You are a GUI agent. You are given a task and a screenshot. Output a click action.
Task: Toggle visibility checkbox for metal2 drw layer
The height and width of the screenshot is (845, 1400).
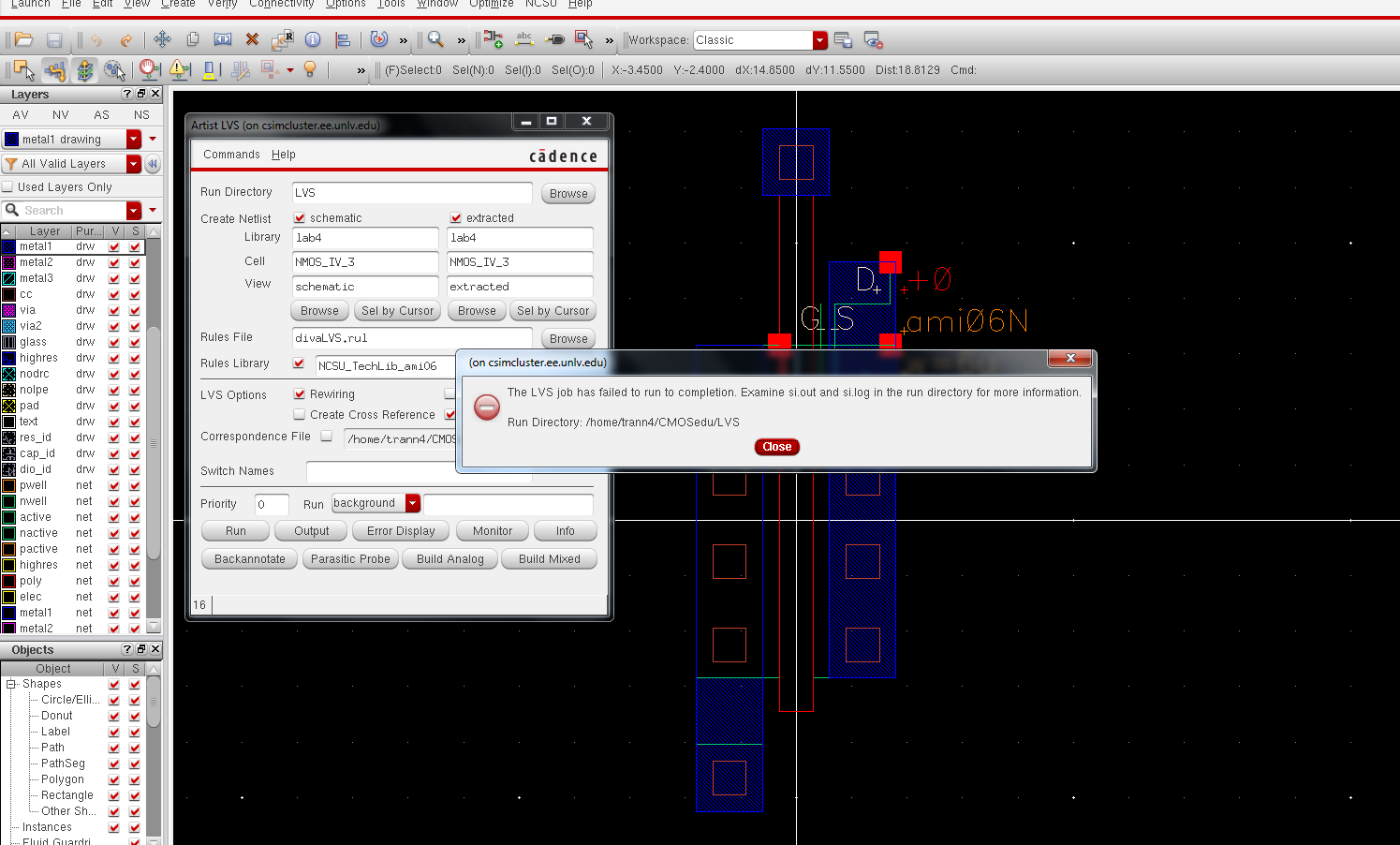click(114, 262)
